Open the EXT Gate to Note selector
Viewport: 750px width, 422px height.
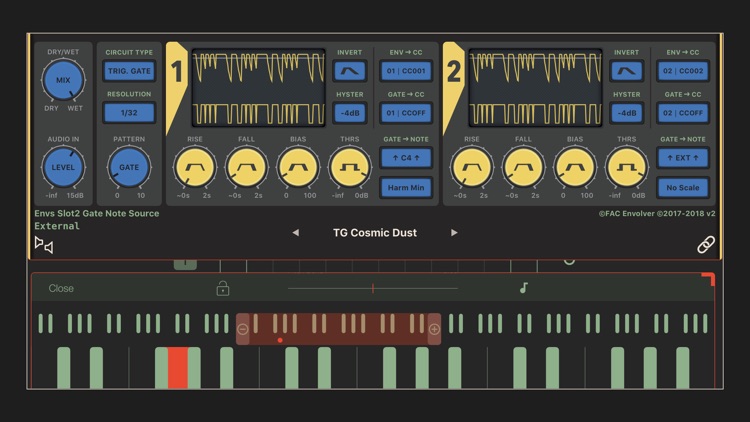[683, 158]
